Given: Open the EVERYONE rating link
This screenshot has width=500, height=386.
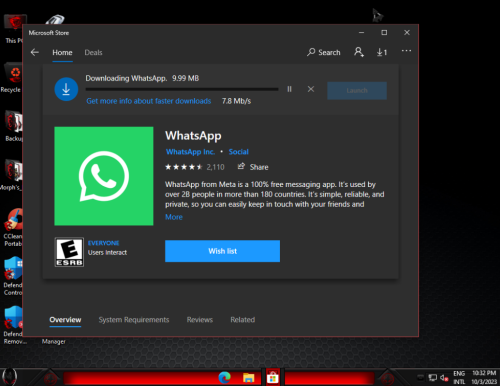Looking at the screenshot, I should [x=103, y=243].
